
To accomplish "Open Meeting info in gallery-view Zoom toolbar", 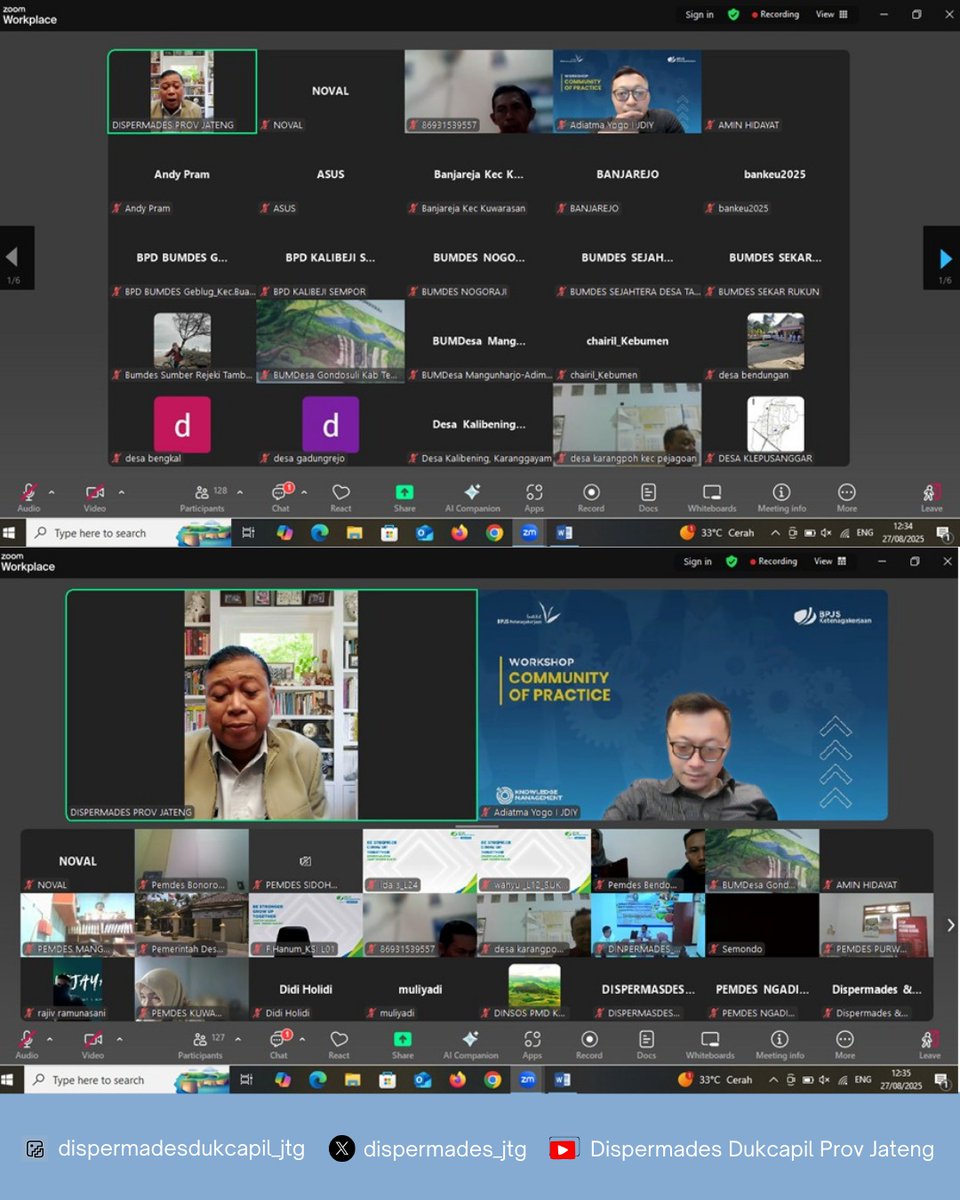I will click(781, 497).
